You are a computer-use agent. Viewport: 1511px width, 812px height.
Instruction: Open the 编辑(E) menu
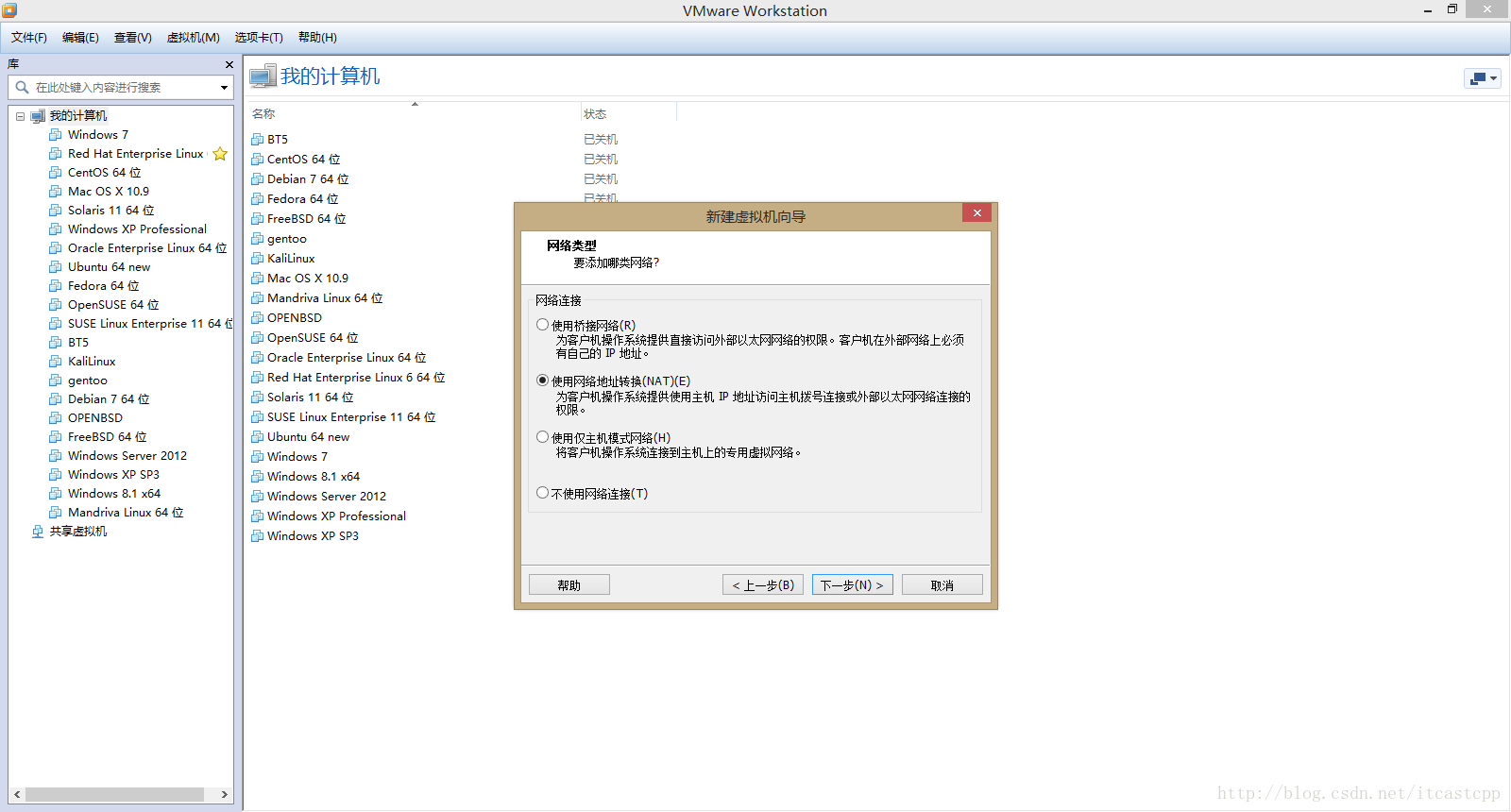[x=80, y=38]
